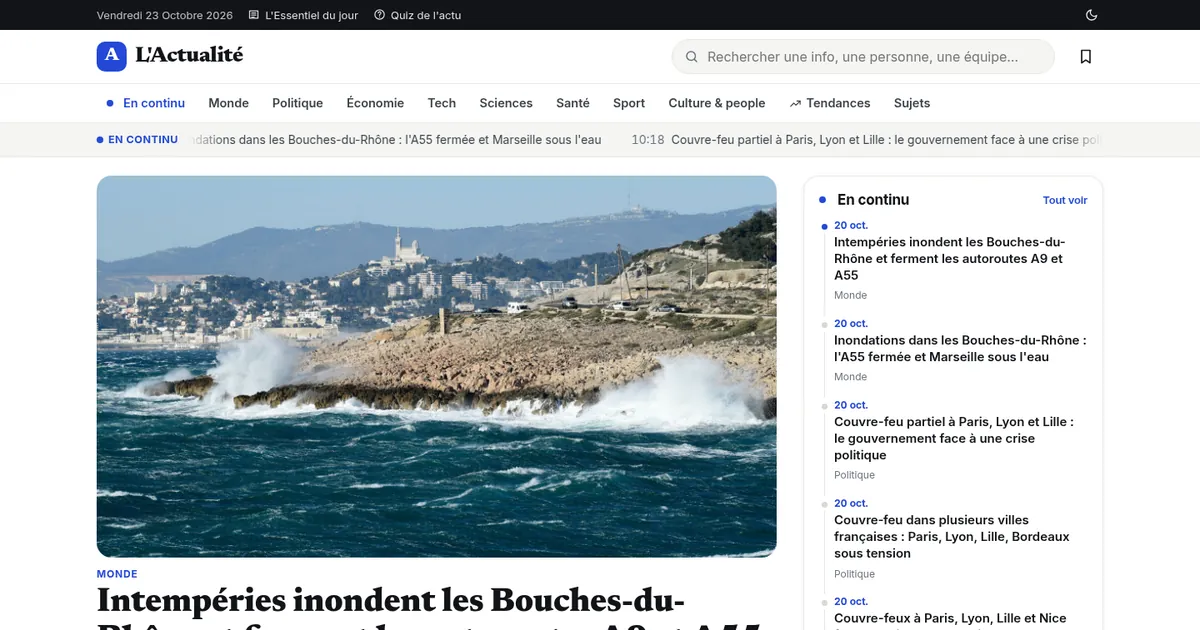Open sidebar article Couvre-feux à Paris, Lyon, Lille et Nice
Viewport: 1200px width, 630px height.
pos(950,618)
